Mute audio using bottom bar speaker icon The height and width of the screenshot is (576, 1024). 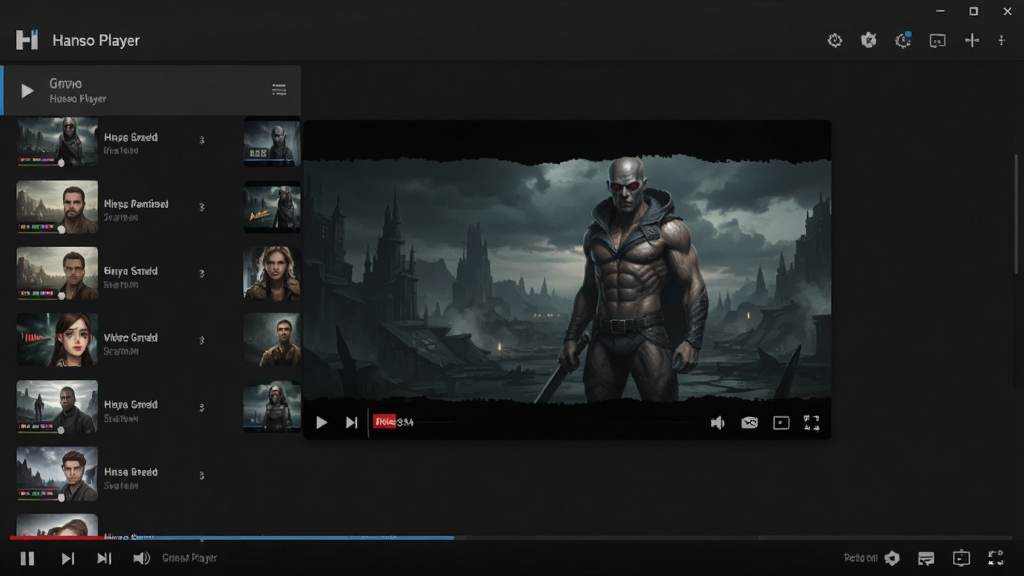point(141,558)
